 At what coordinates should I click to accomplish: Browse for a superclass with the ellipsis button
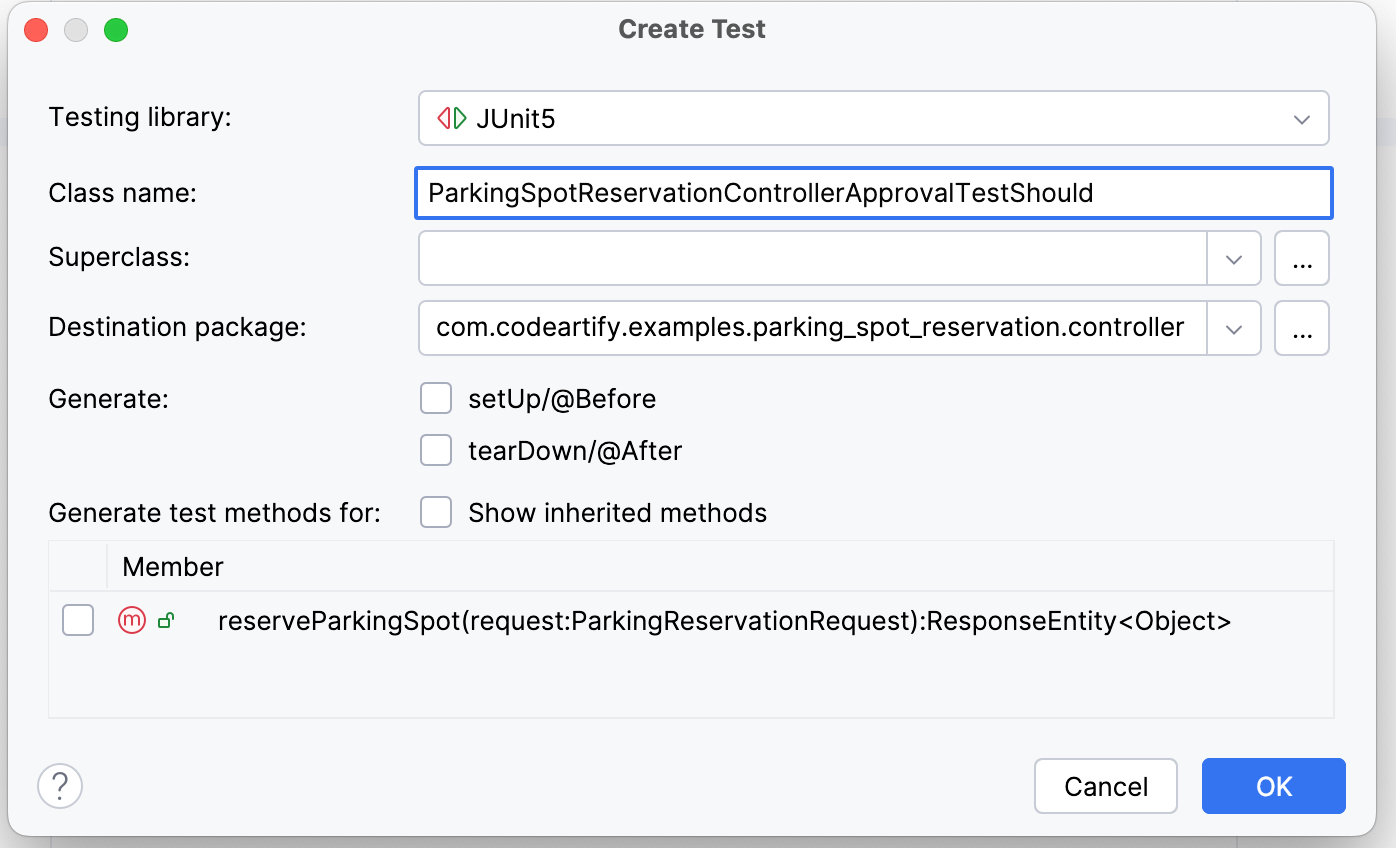[x=1301, y=258]
